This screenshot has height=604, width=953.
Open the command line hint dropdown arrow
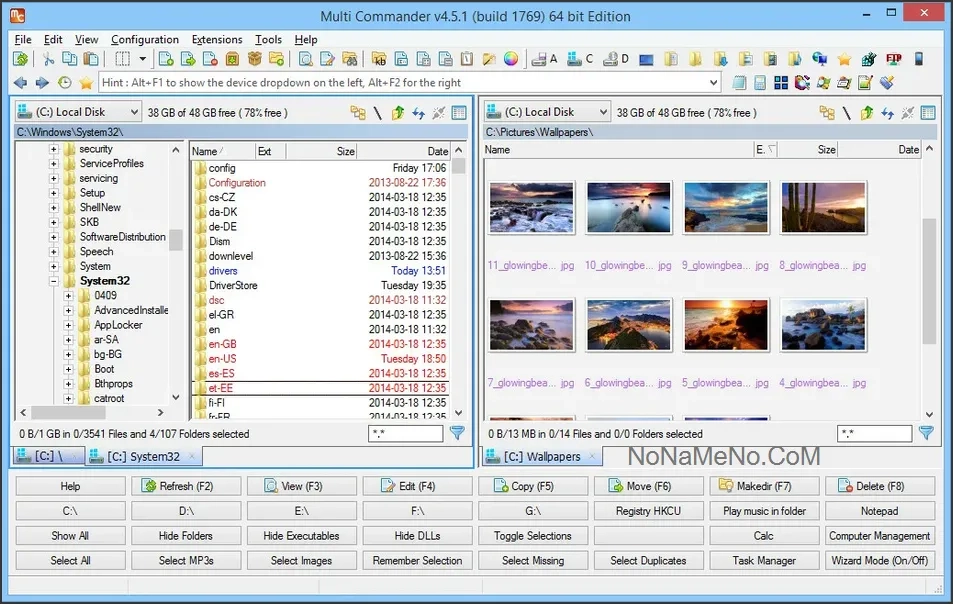click(713, 83)
